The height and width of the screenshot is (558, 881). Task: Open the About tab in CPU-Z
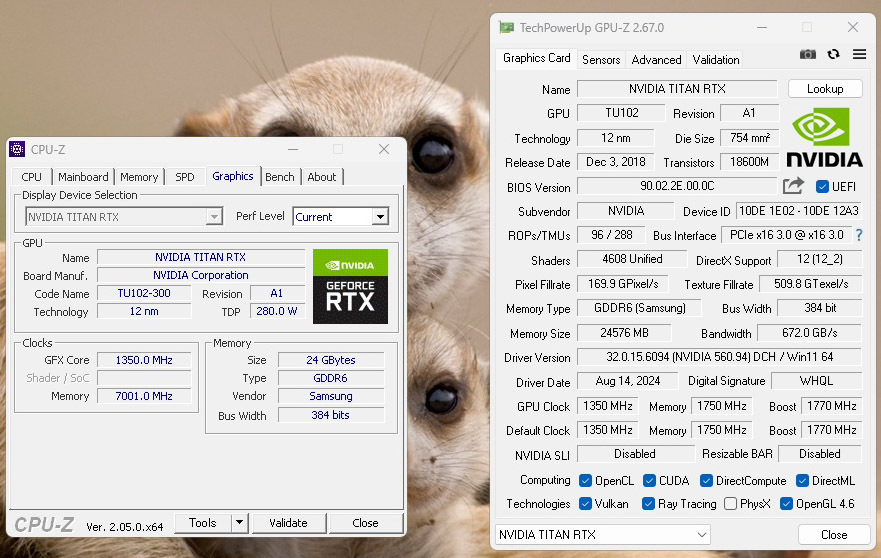[321, 177]
